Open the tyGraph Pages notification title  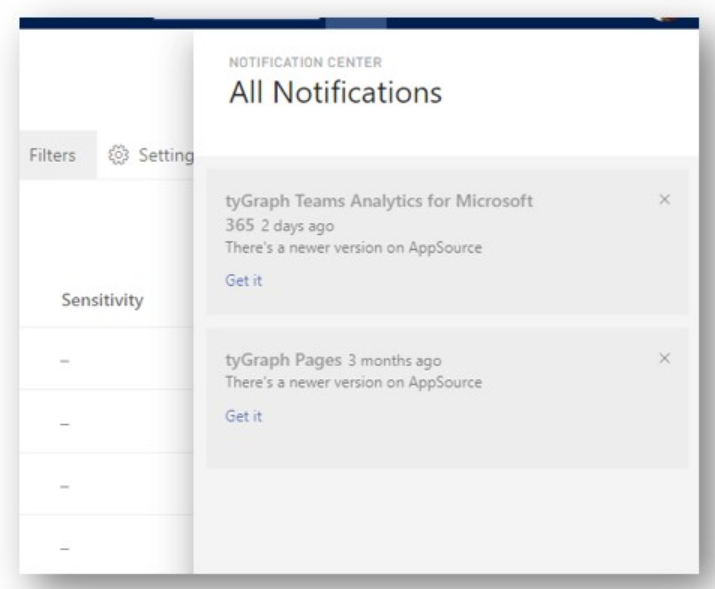283,360
